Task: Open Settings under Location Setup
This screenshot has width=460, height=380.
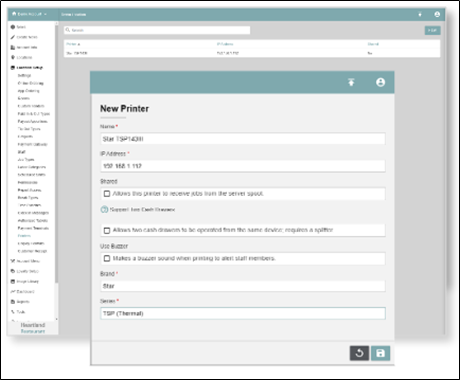Action: click(24, 75)
